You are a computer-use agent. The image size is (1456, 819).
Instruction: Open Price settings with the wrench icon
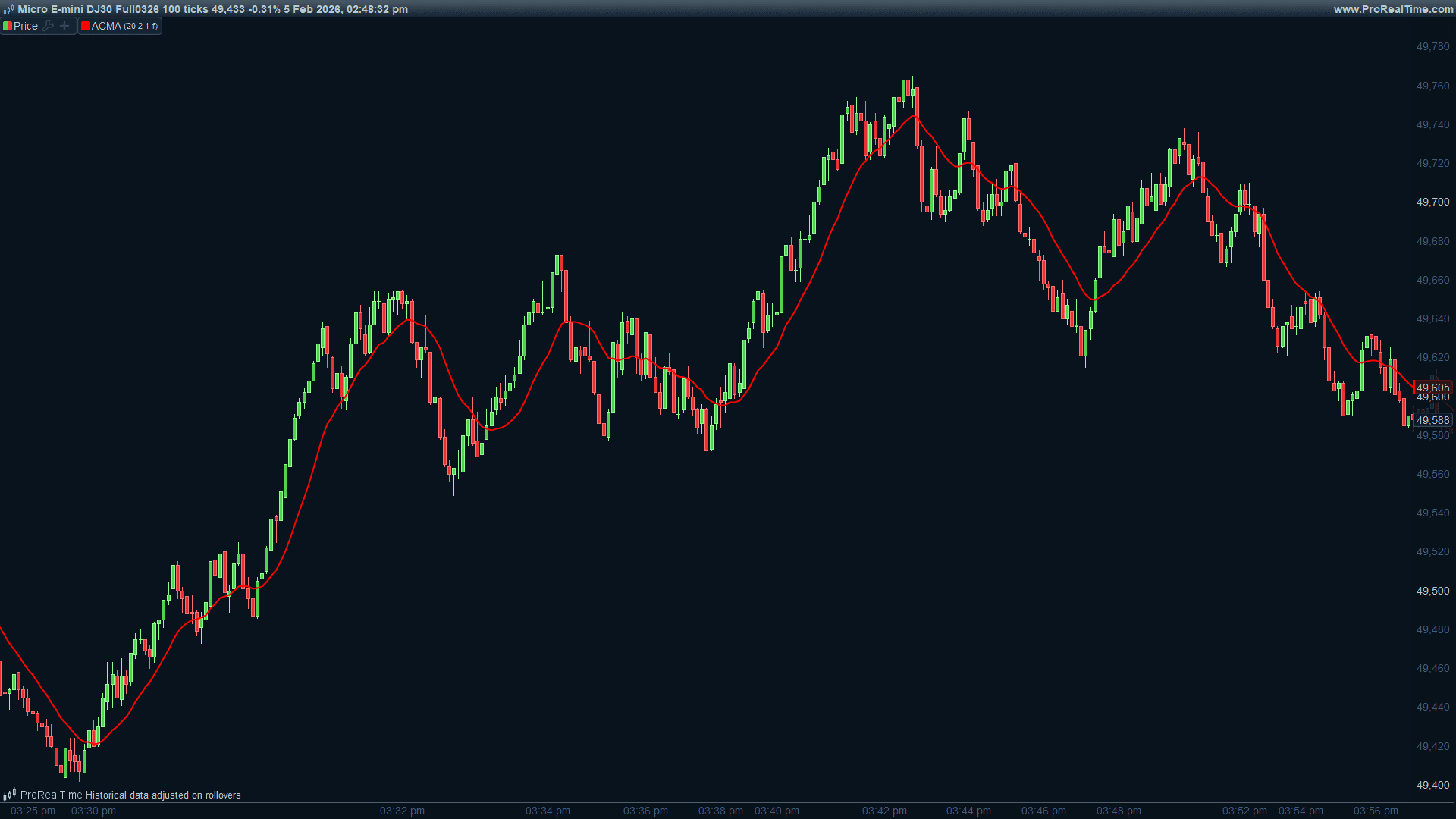(x=49, y=26)
